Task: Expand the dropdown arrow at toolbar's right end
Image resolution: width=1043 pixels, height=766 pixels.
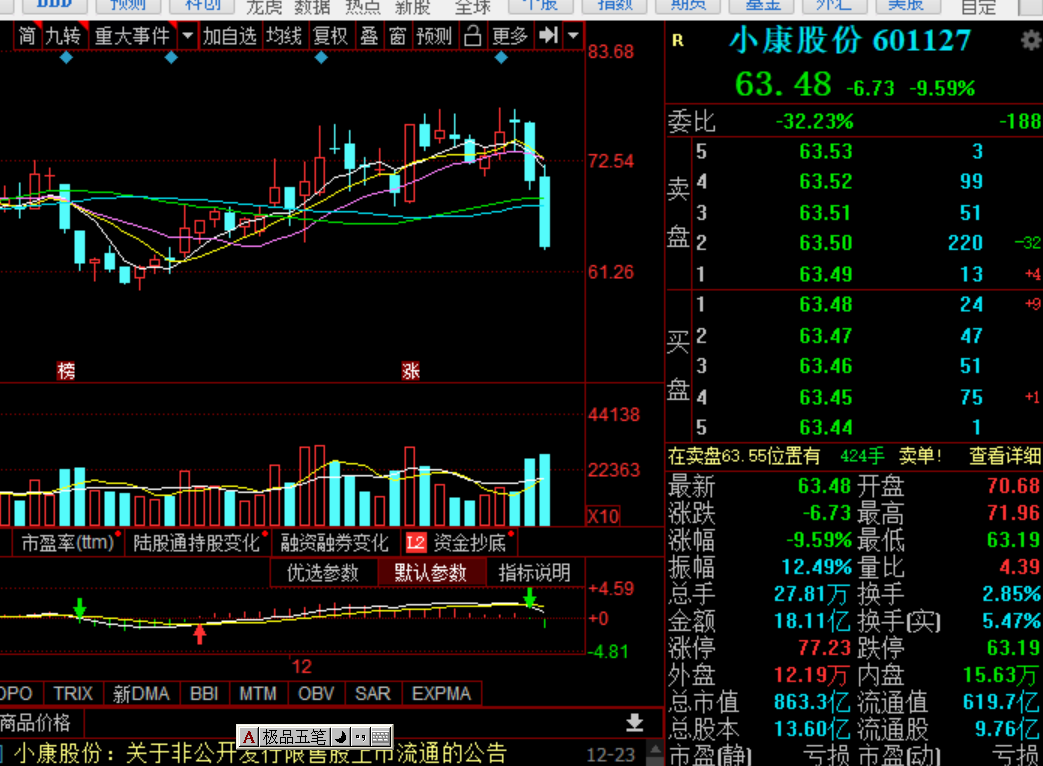Action: click(573, 35)
